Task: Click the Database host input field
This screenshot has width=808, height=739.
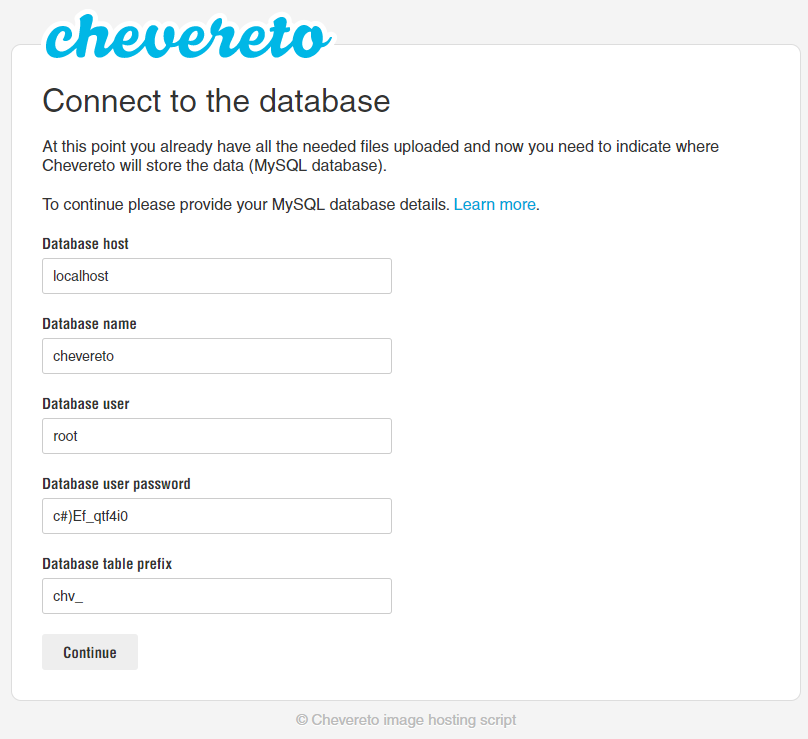Action: coord(216,276)
